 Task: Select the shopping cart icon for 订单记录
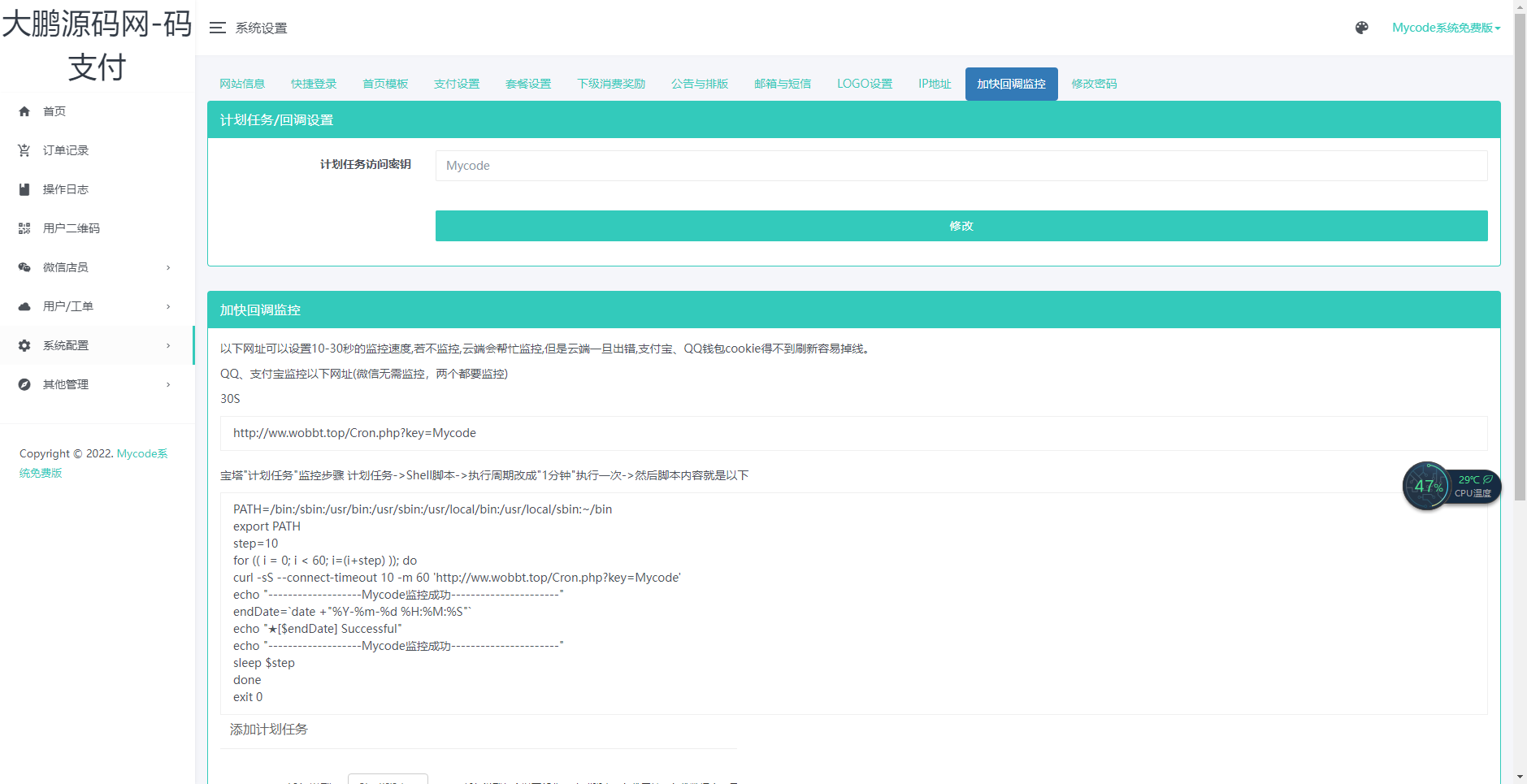coord(24,150)
